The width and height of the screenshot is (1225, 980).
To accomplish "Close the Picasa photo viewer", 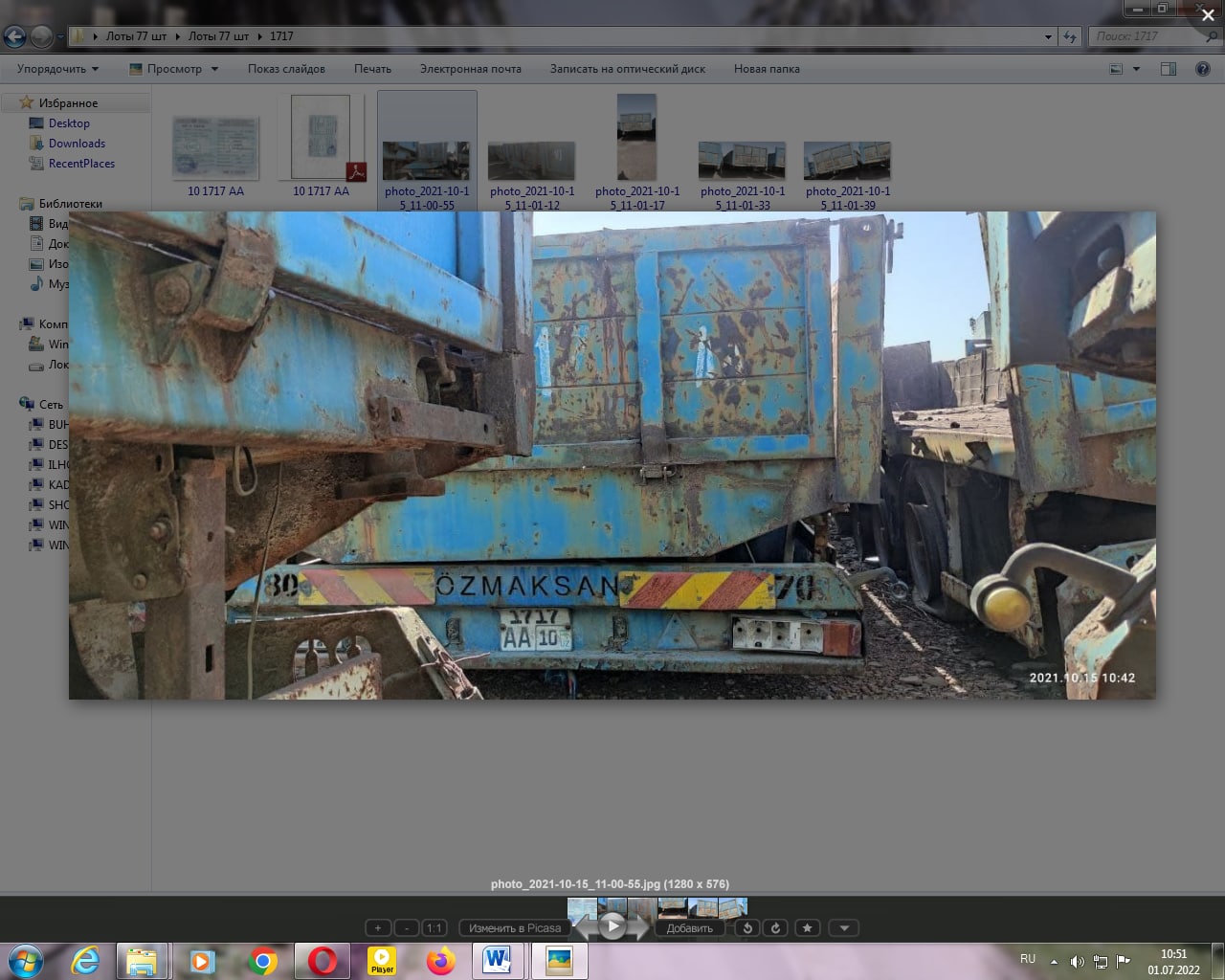I will point(1208,15).
